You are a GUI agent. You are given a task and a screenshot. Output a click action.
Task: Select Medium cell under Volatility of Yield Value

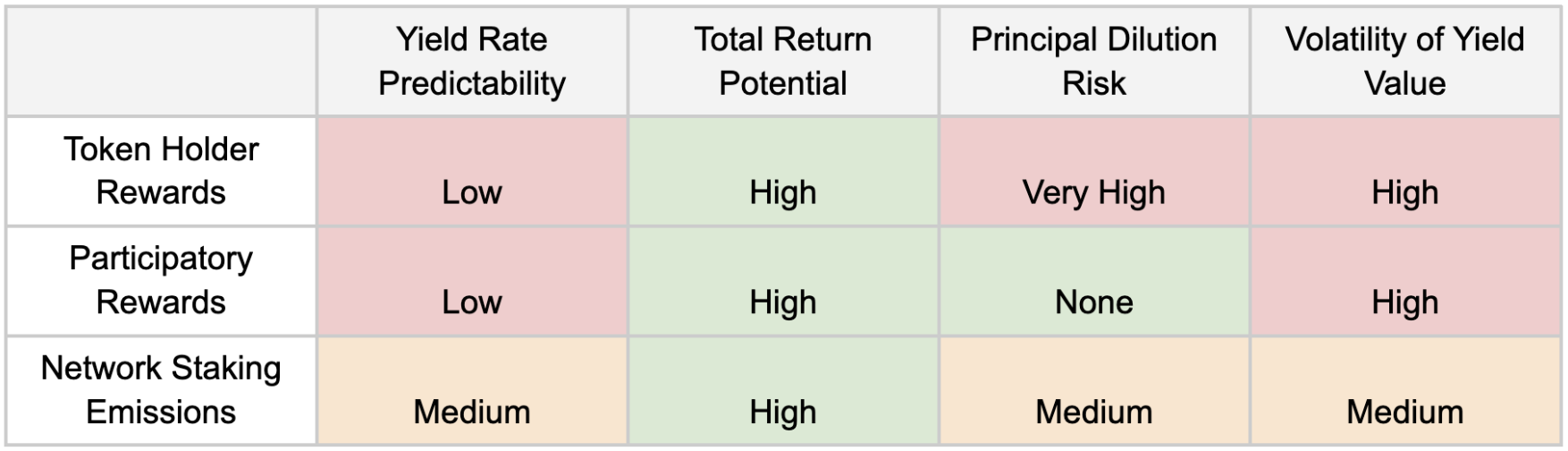[1405, 390]
